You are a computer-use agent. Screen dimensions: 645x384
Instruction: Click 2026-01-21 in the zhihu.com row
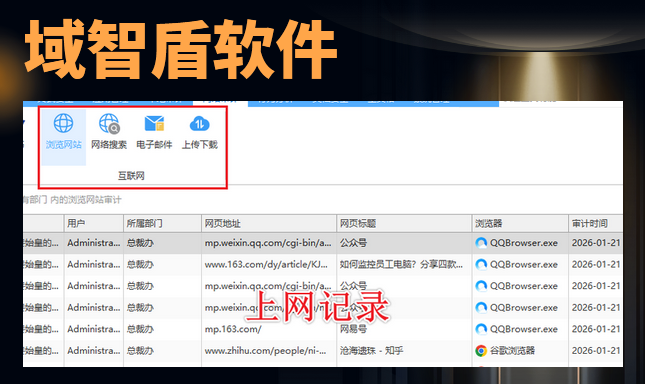[596, 351]
